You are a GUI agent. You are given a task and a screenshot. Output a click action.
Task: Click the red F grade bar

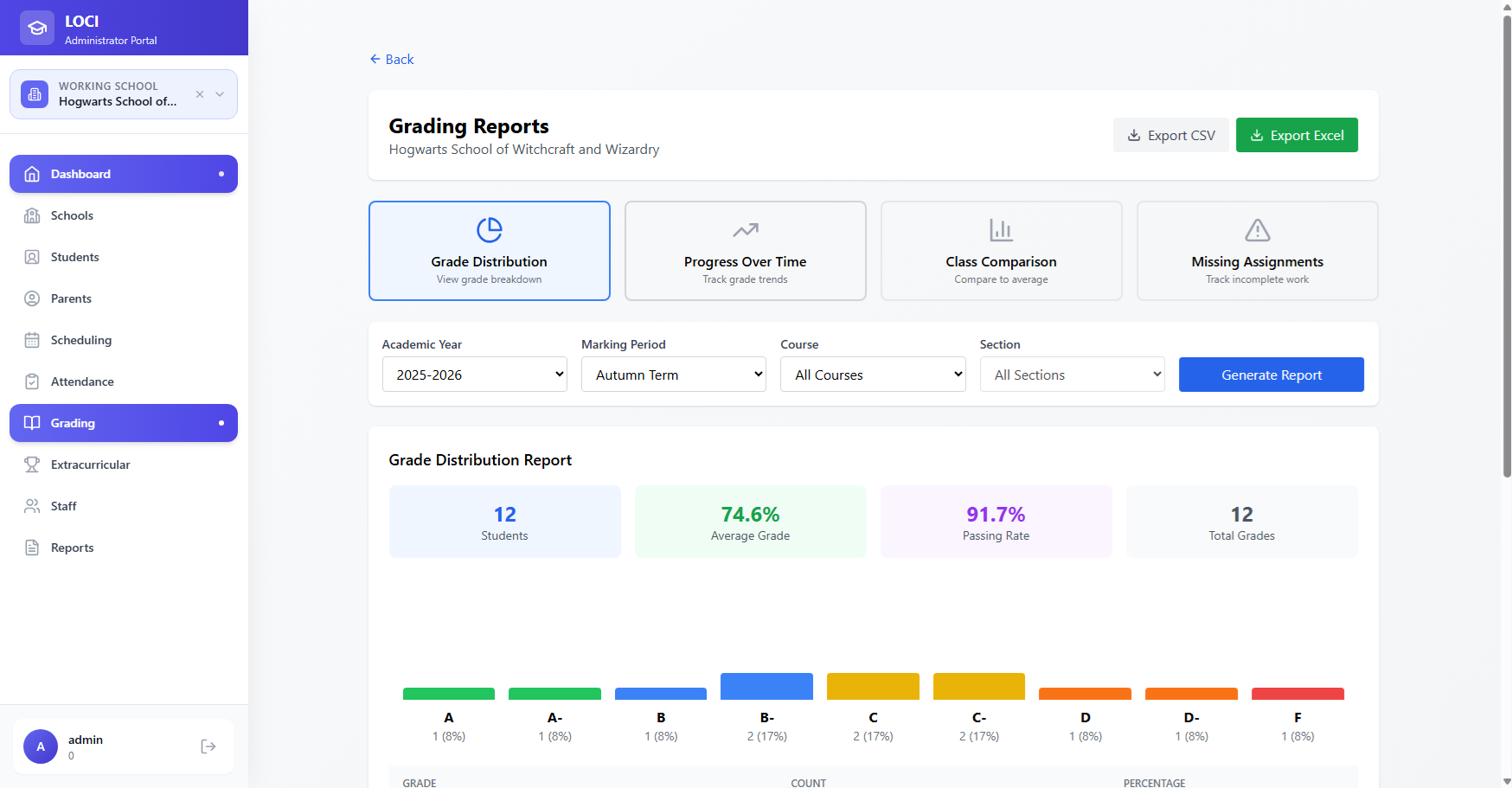point(1297,694)
